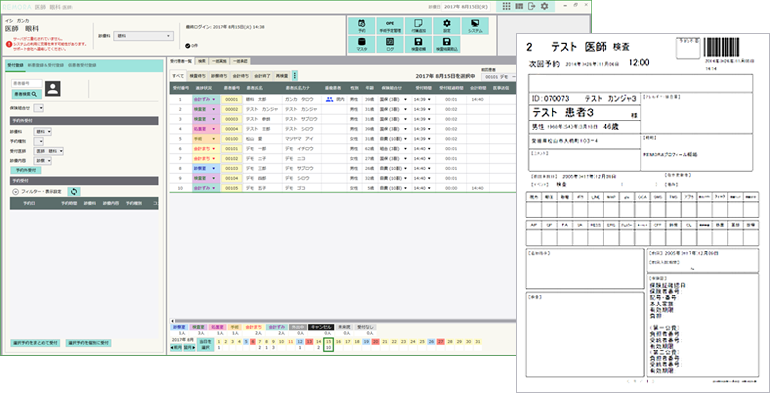Click 患者氏名カナ column header
This screenshot has height=393, width=770.
pyautogui.click(x=298, y=88)
